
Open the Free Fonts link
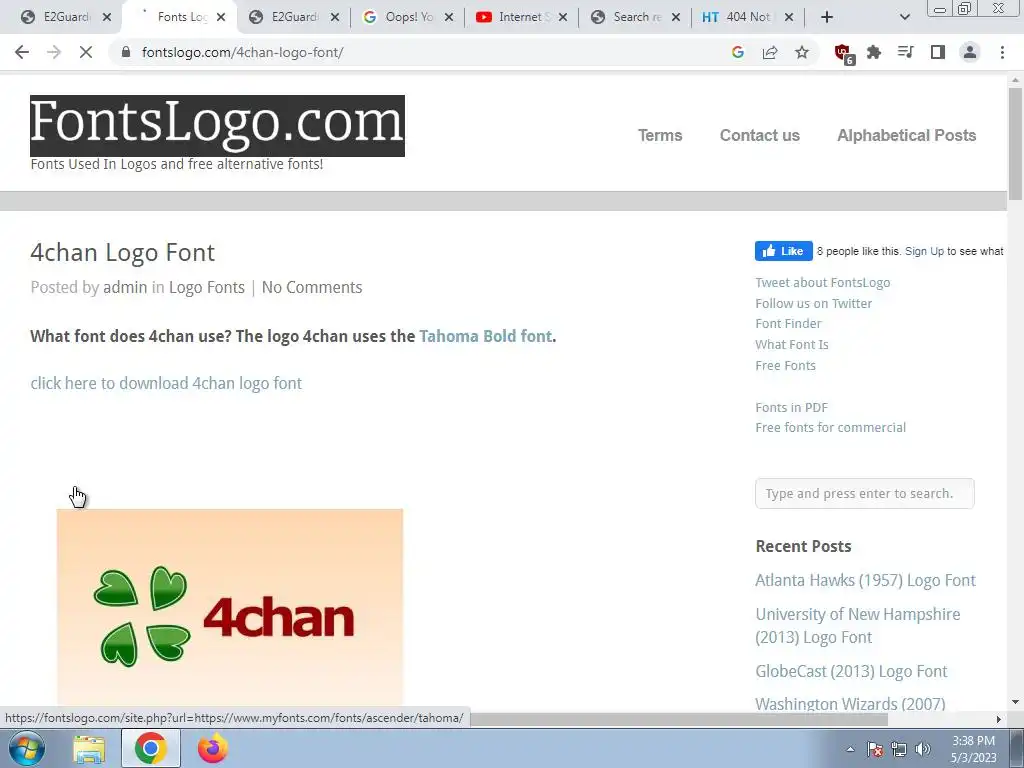coord(785,366)
